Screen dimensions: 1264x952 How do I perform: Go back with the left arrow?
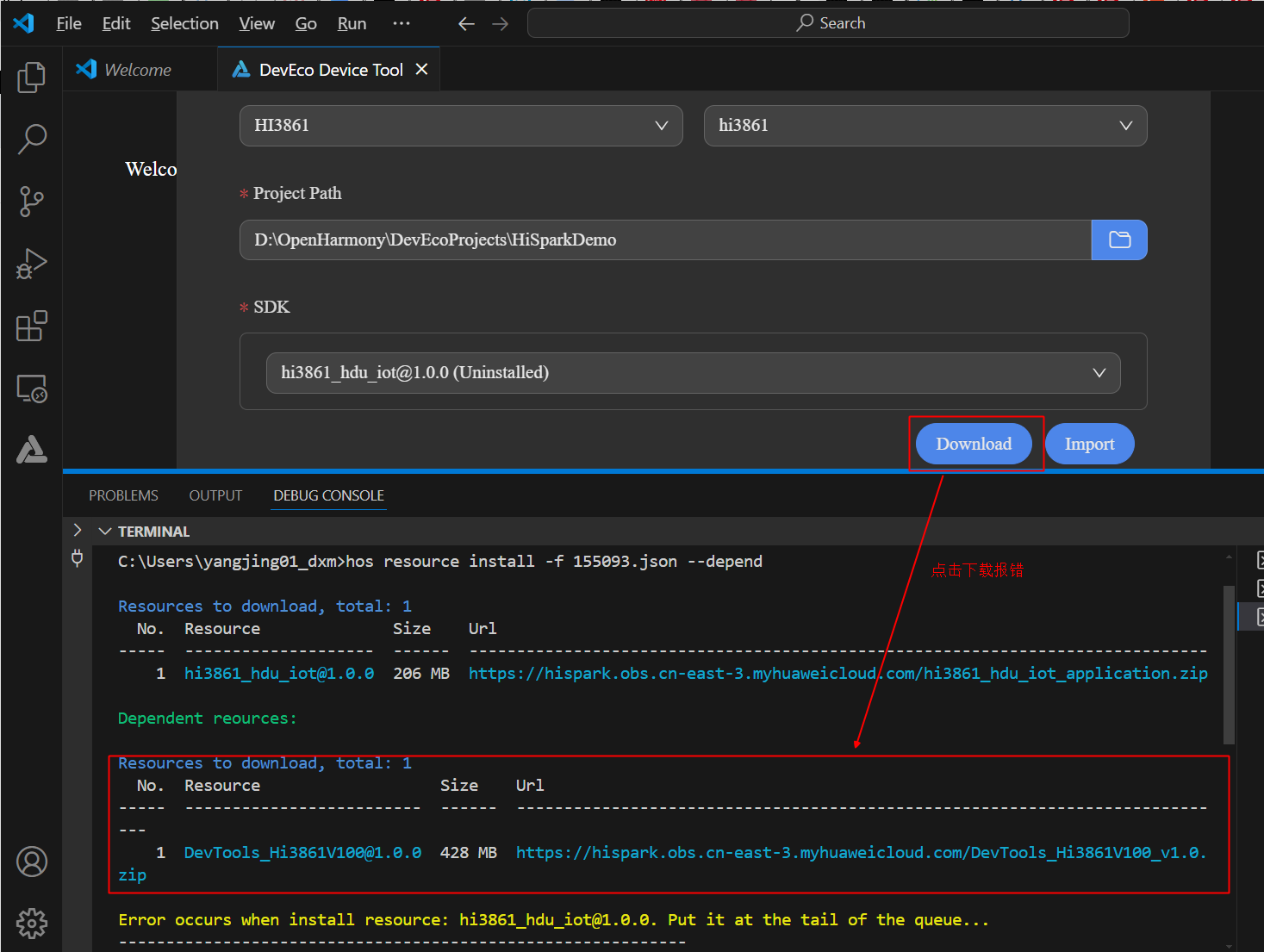[x=466, y=24]
